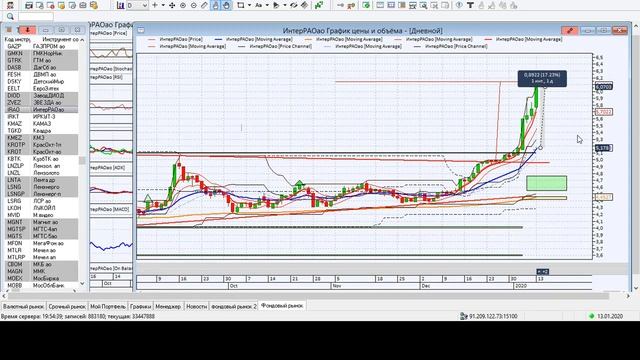Open the rectangle shapes dropdown arrow
This screenshot has width=640, height=360.
pos(249,5)
